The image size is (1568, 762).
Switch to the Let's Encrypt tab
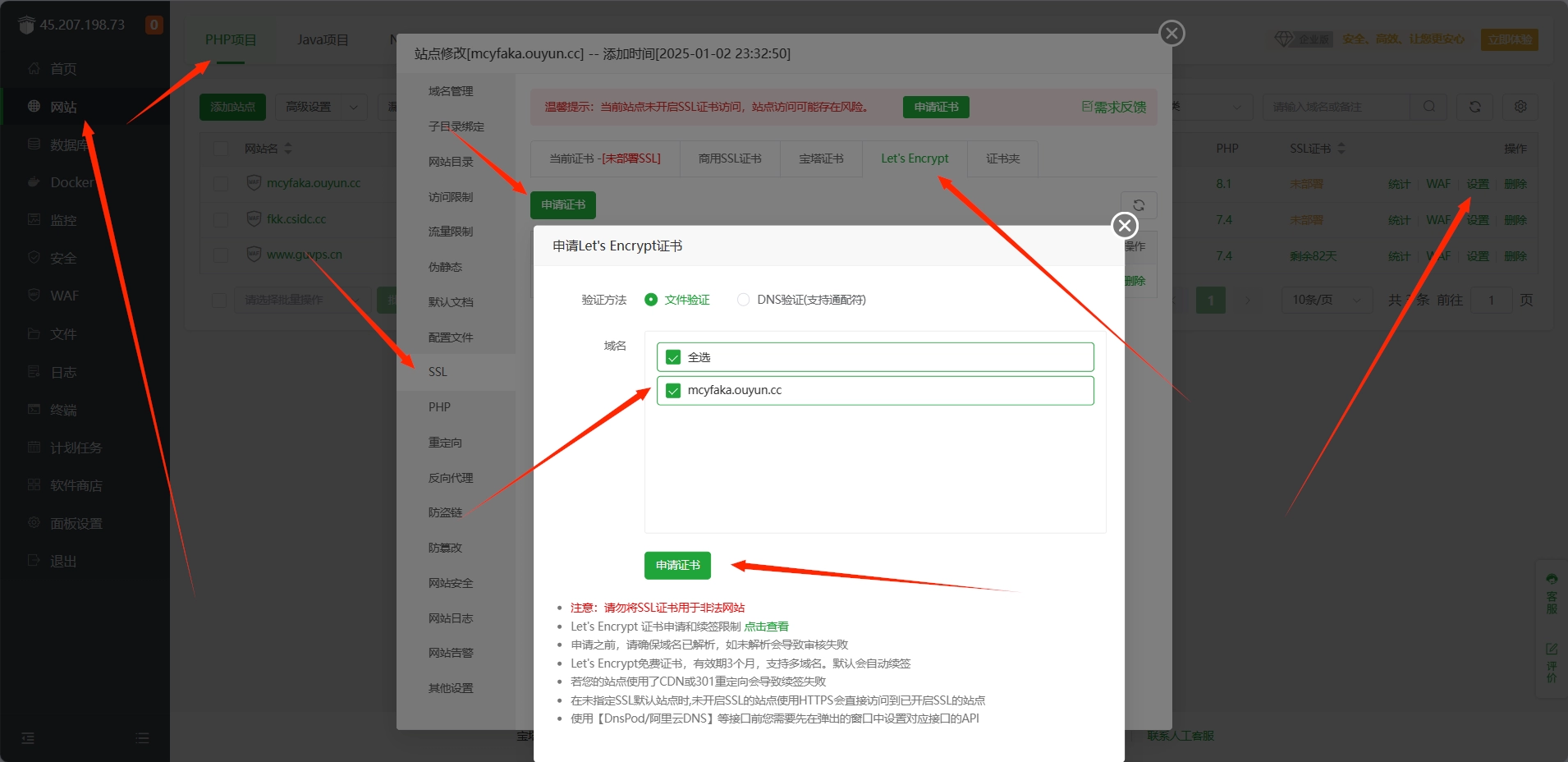[915, 158]
